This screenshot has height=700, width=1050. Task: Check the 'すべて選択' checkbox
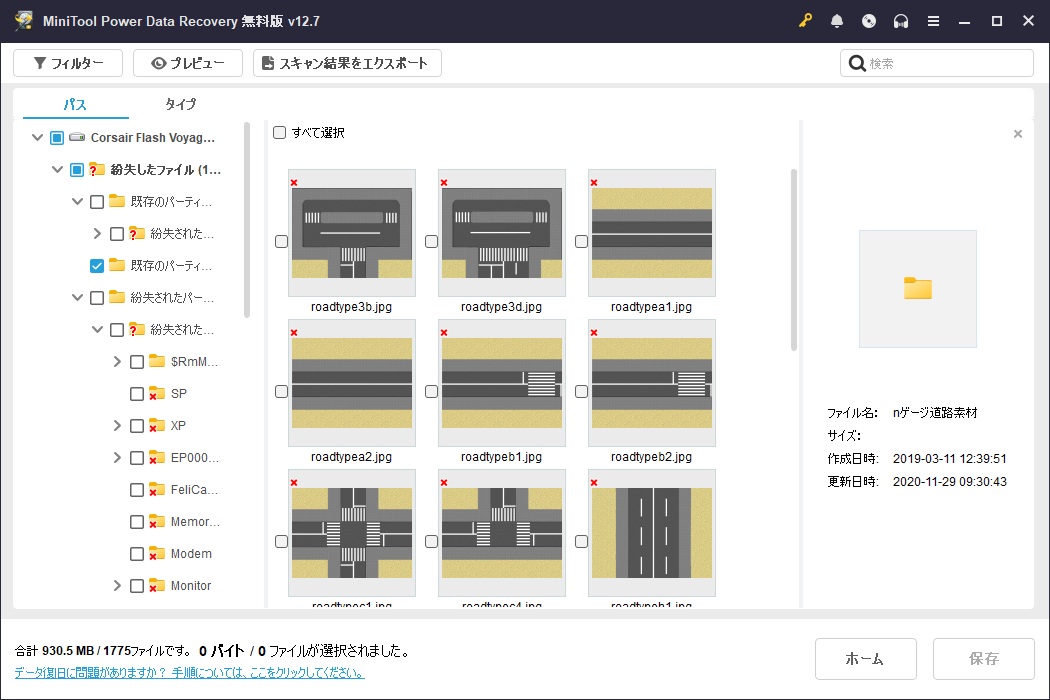[x=280, y=133]
